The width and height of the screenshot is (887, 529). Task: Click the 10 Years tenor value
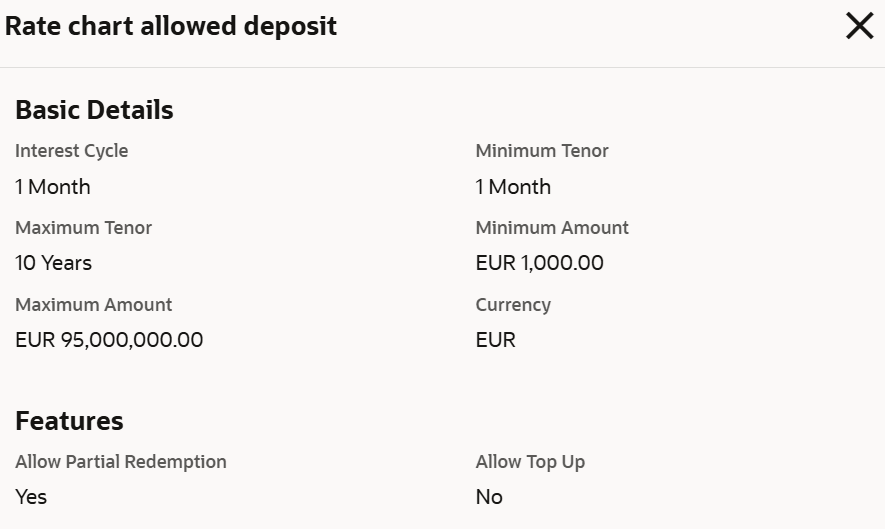pos(53,263)
